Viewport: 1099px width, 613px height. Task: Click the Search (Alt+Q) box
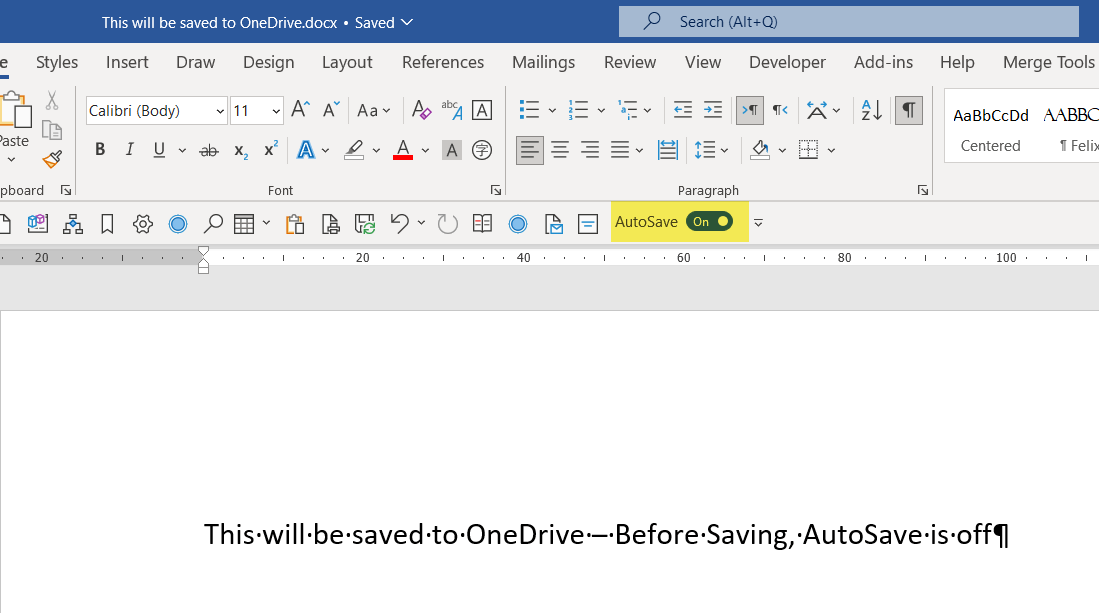point(848,22)
